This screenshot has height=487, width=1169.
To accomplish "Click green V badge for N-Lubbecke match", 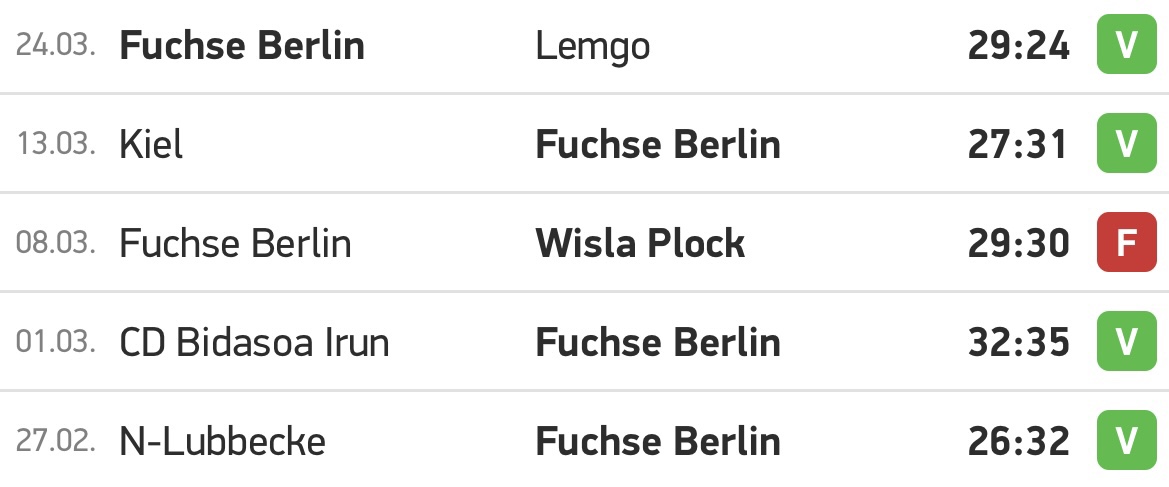I will click(x=1126, y=441).
